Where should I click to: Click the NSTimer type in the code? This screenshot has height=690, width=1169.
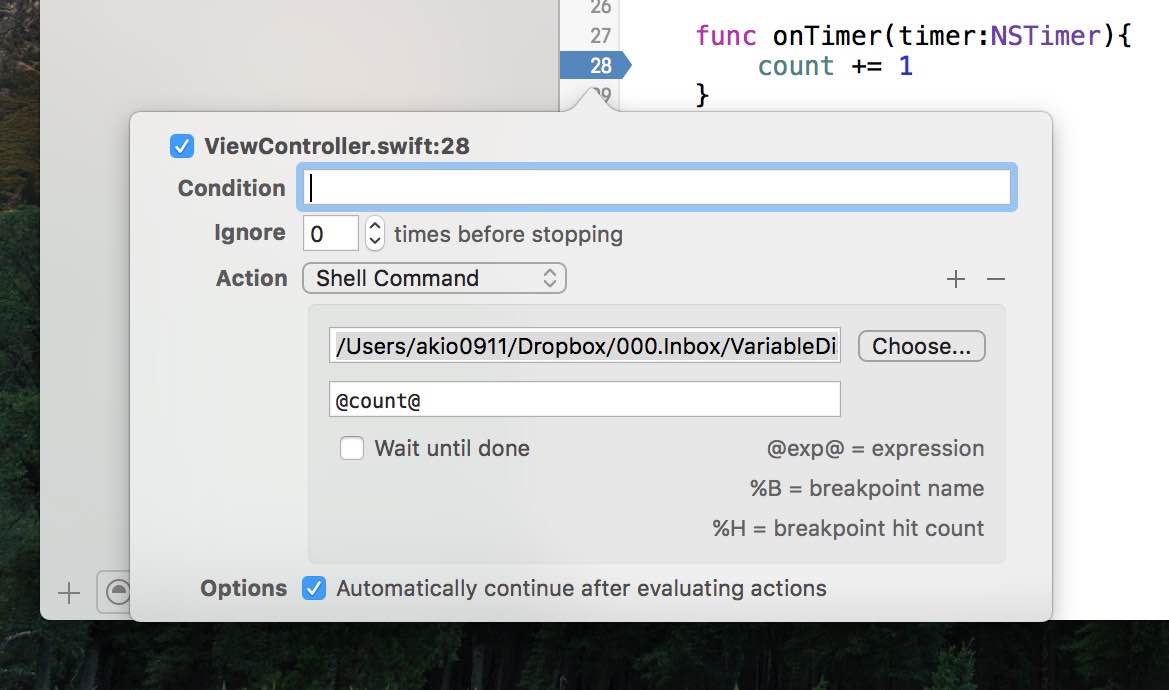tap(1046, 36)
